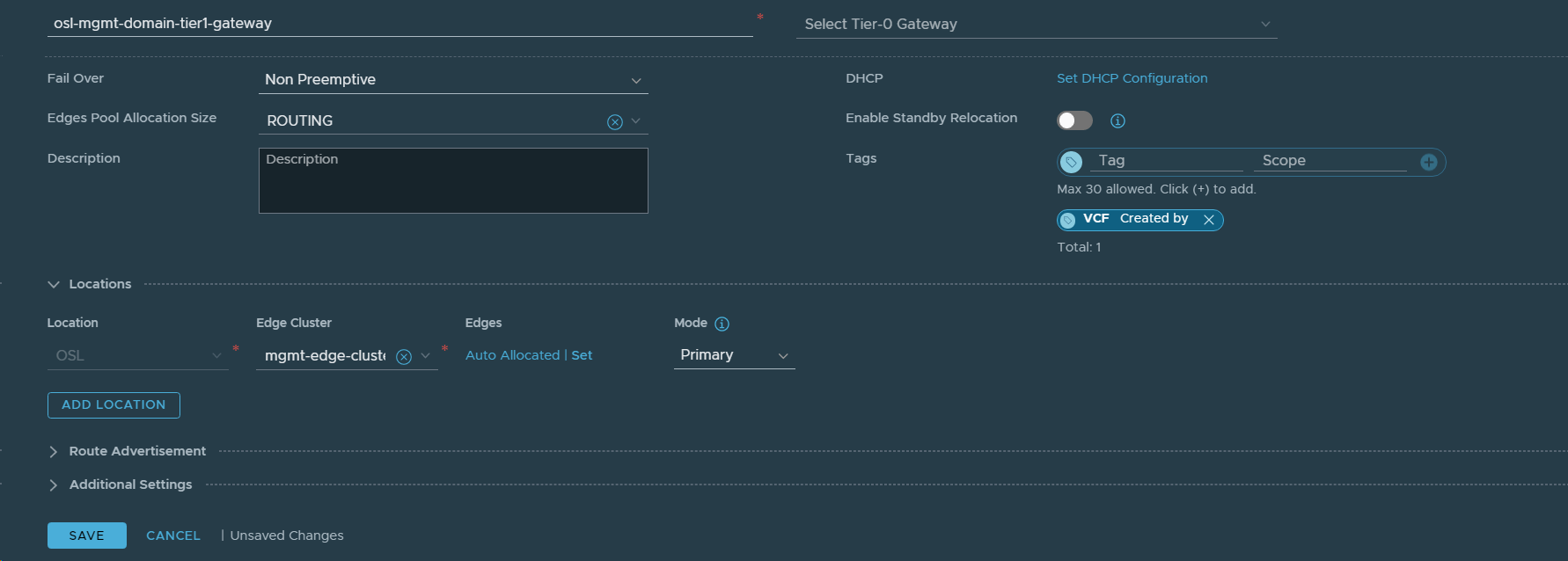Collapse the Locations section
Viewport: 1568px width, 561px height.
pos(54,284)
